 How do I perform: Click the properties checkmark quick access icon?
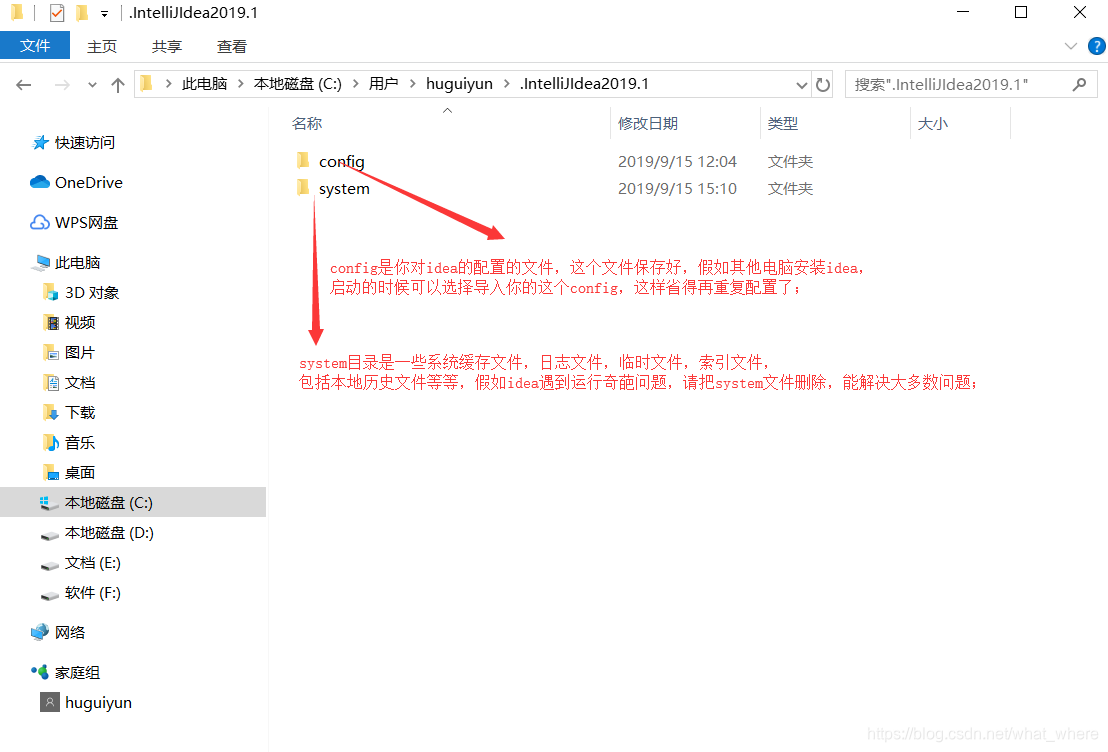click(x=57, y=13)
